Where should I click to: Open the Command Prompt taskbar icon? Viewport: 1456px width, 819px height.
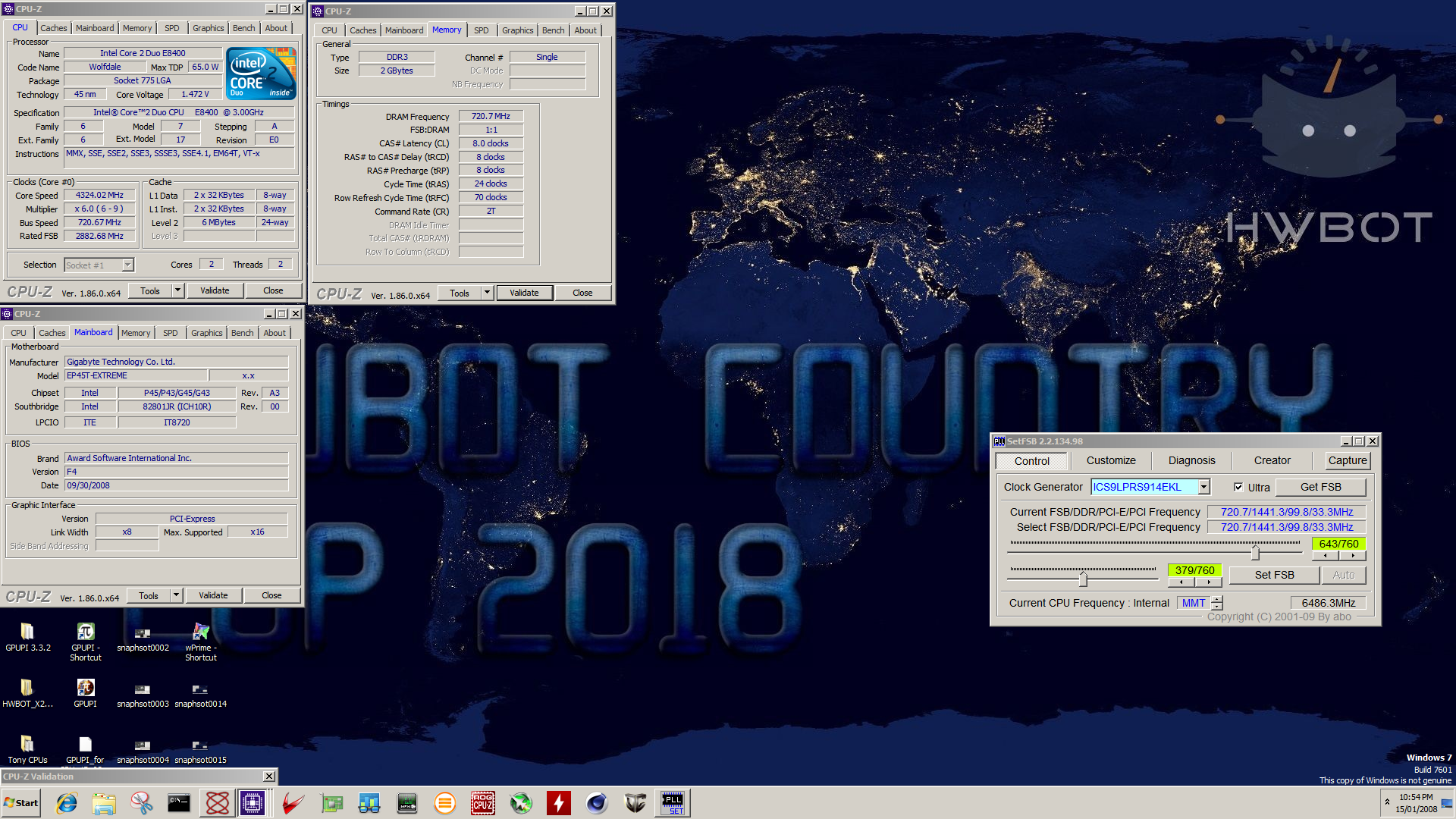[x=179, y=803]
